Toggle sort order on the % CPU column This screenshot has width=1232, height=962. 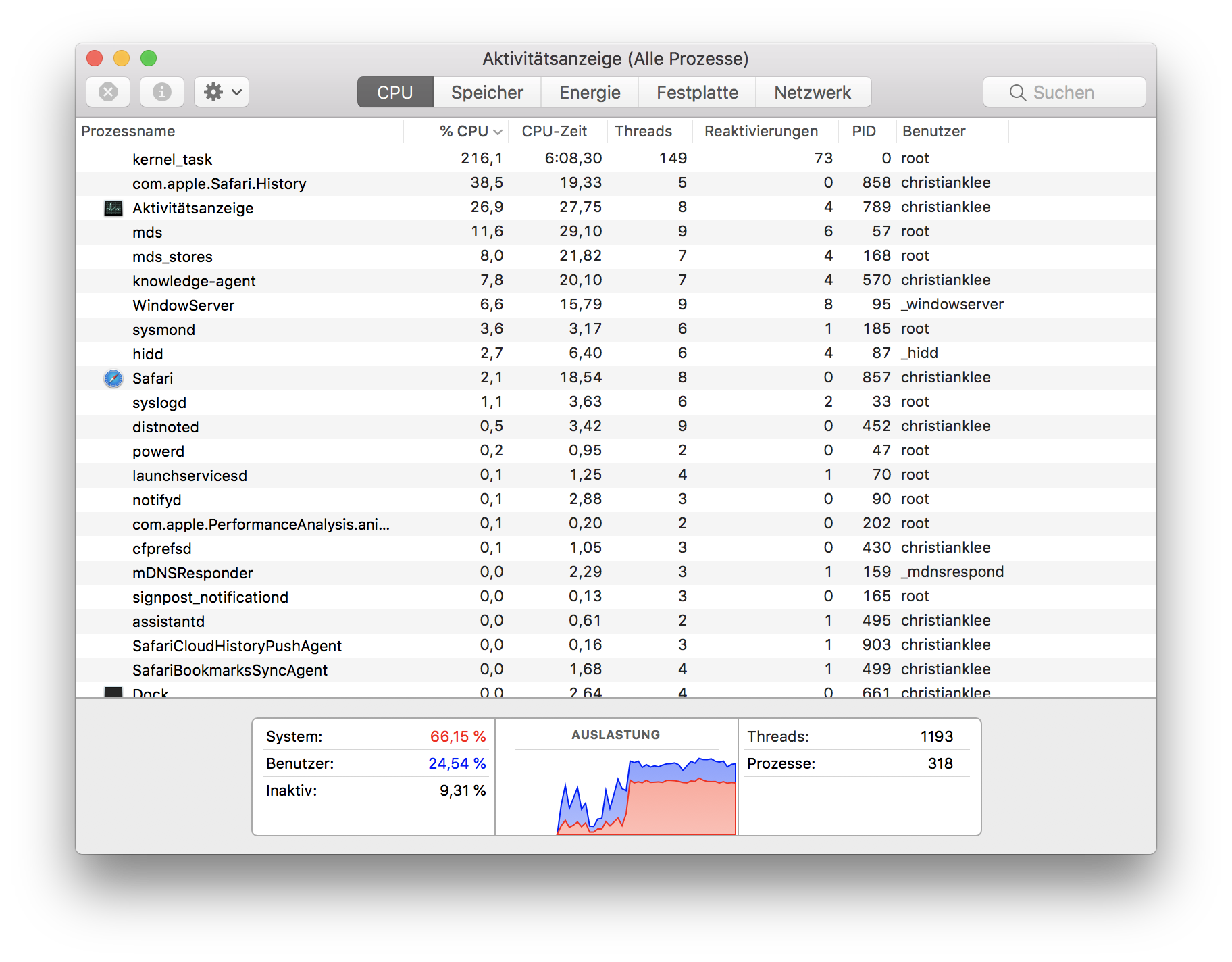coord(456,131)
